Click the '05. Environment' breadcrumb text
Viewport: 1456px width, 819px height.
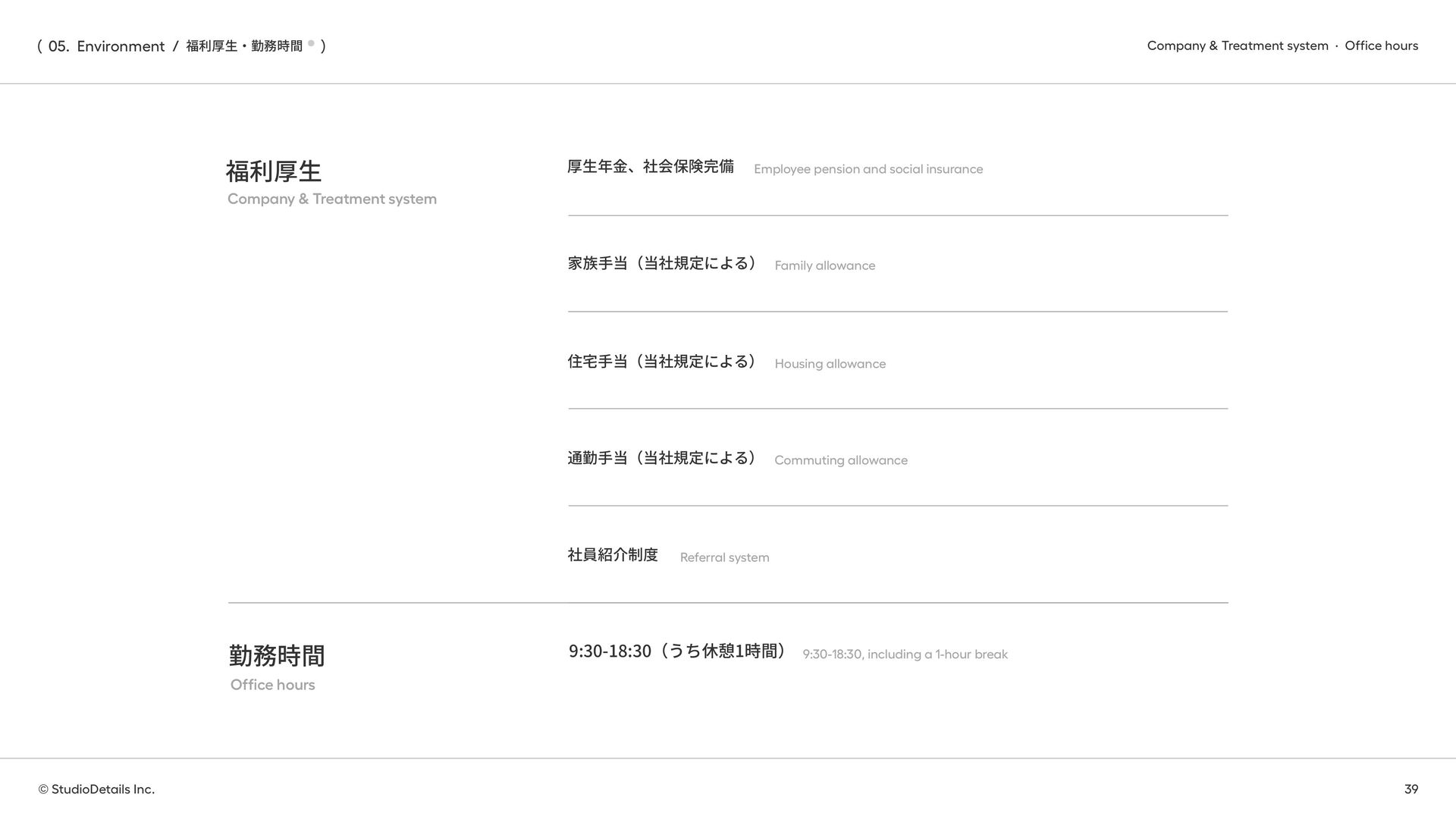(x=106, y=46)
